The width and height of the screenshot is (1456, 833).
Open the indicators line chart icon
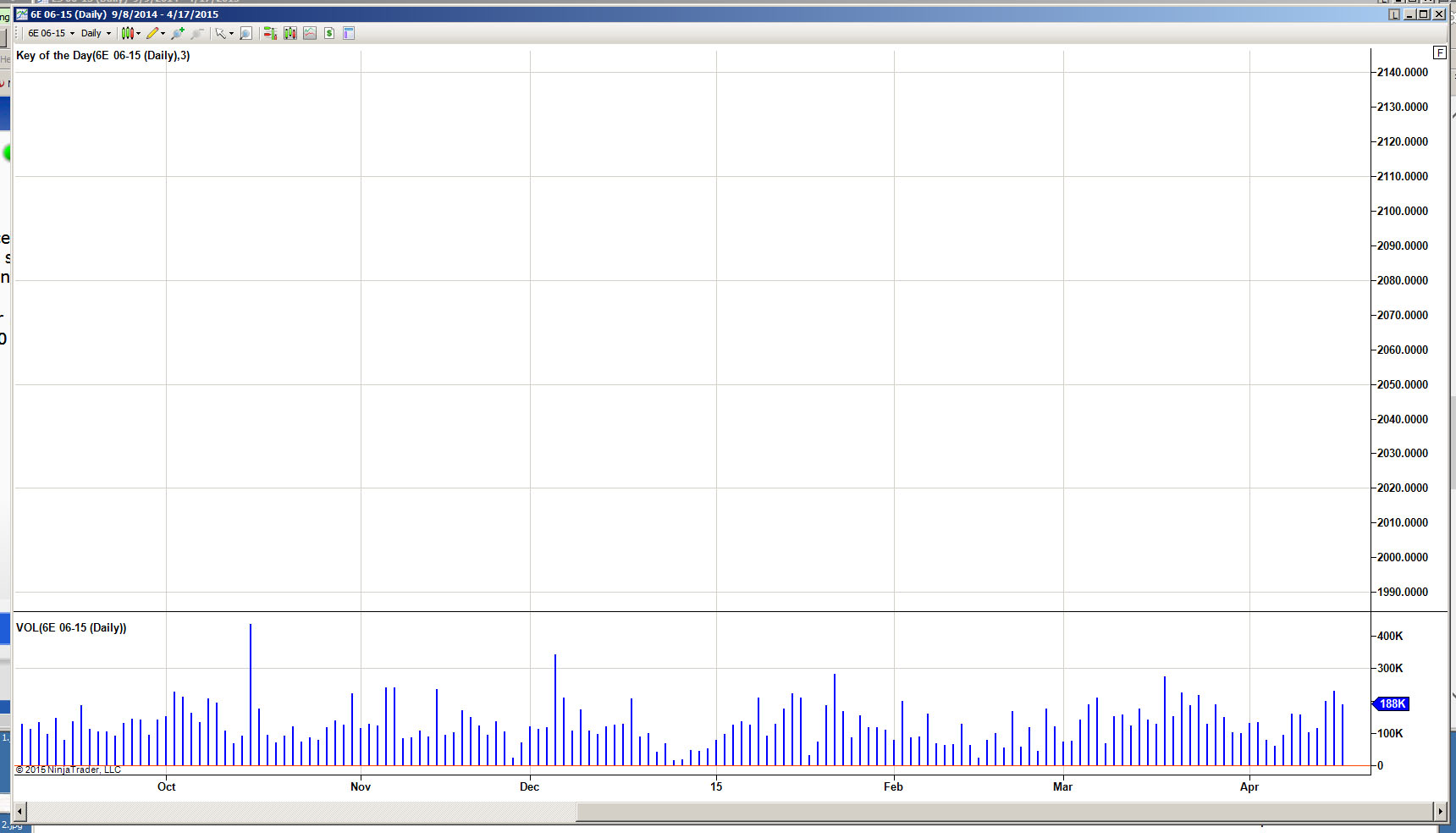(310, 33)
